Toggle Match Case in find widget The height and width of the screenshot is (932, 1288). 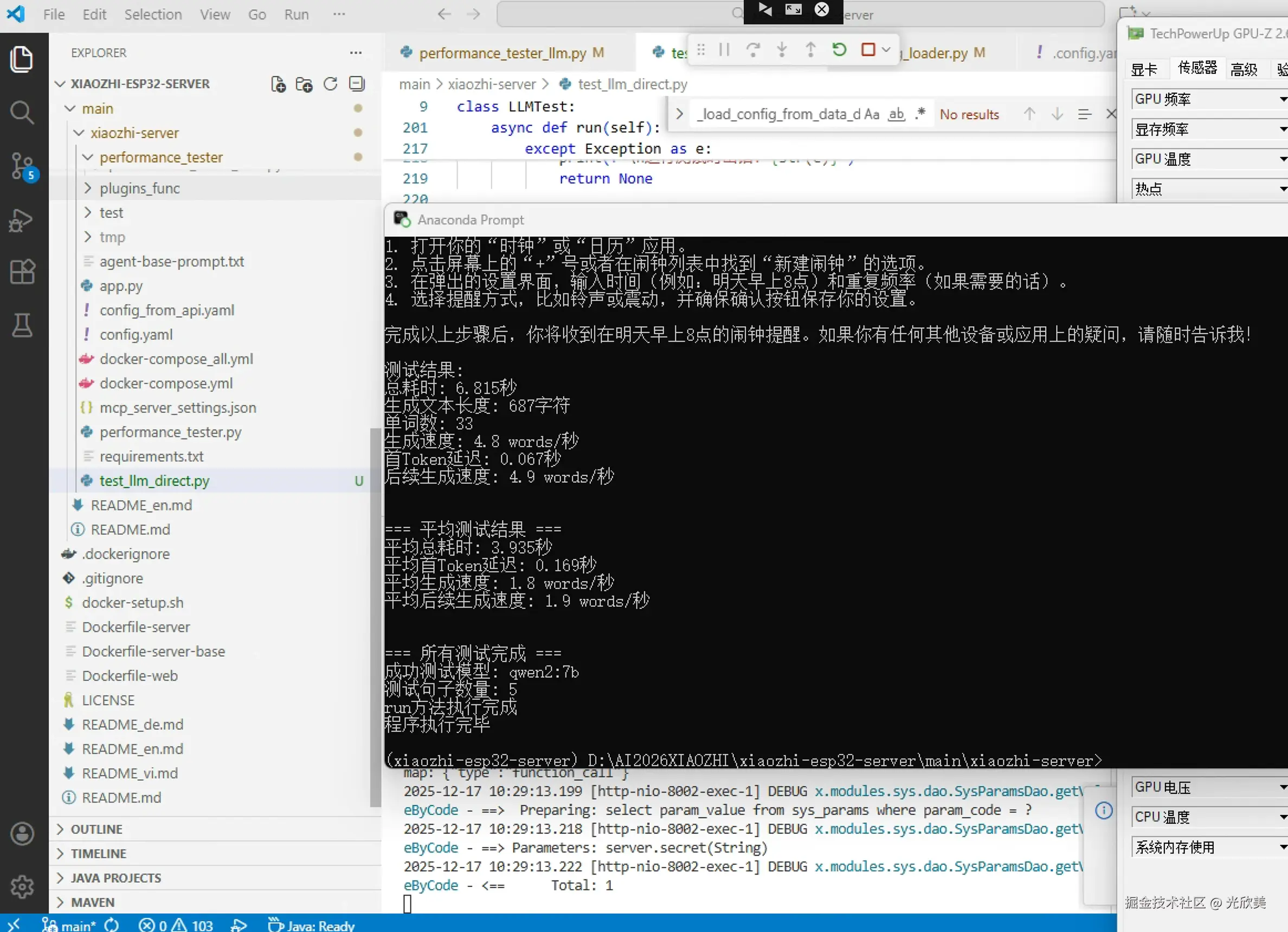click(872, 114)
